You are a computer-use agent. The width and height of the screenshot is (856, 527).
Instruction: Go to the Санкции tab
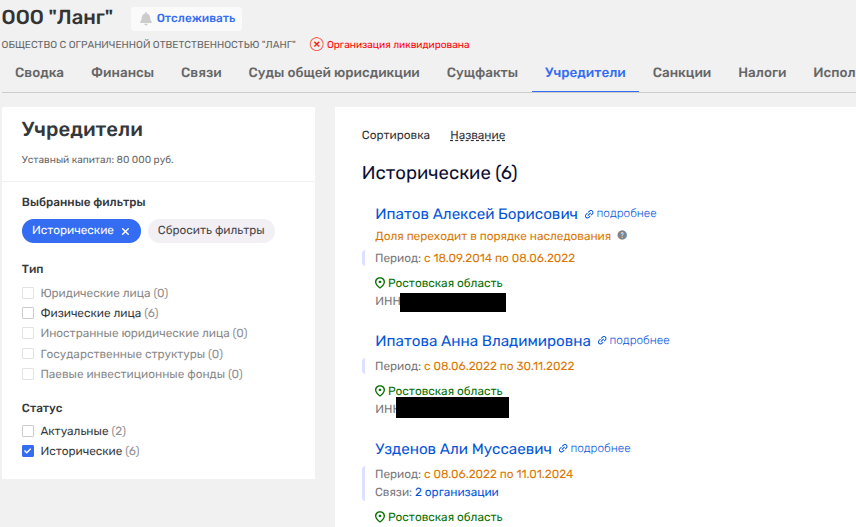[x=681, y=73]
